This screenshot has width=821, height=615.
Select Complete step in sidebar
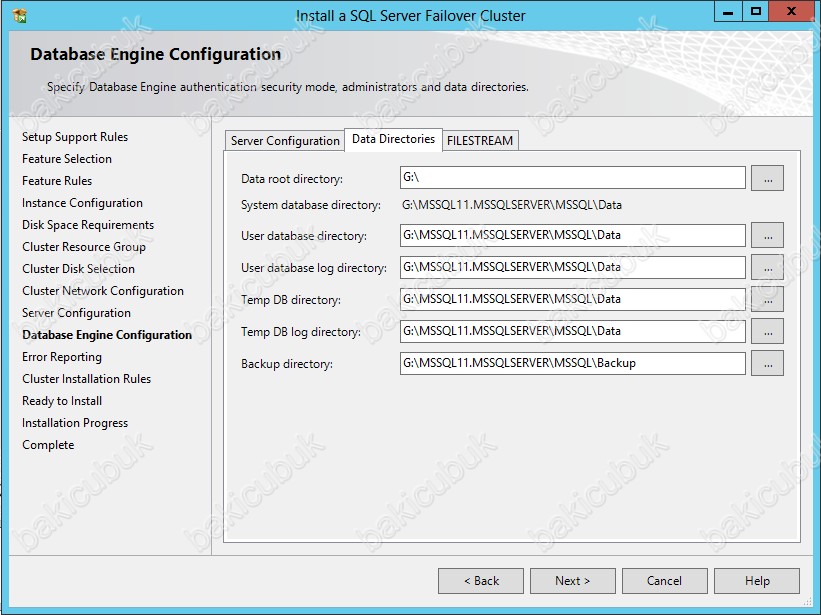click(x=48, y=445)
